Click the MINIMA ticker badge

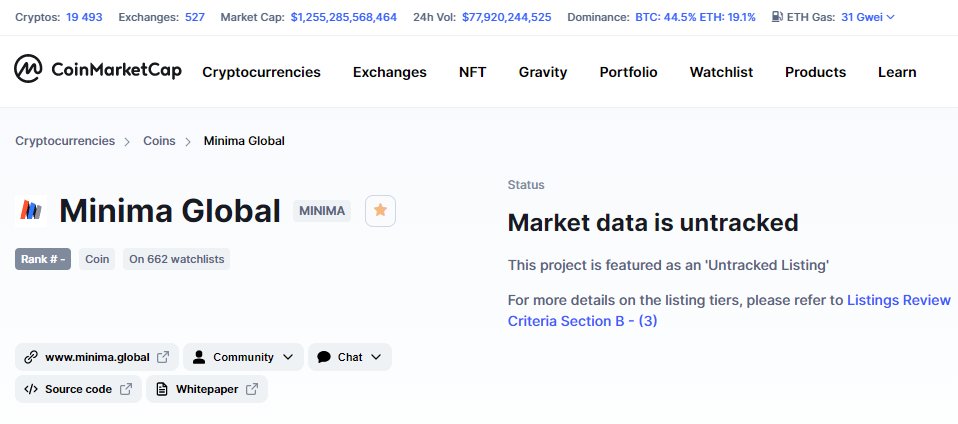[322, 211]
